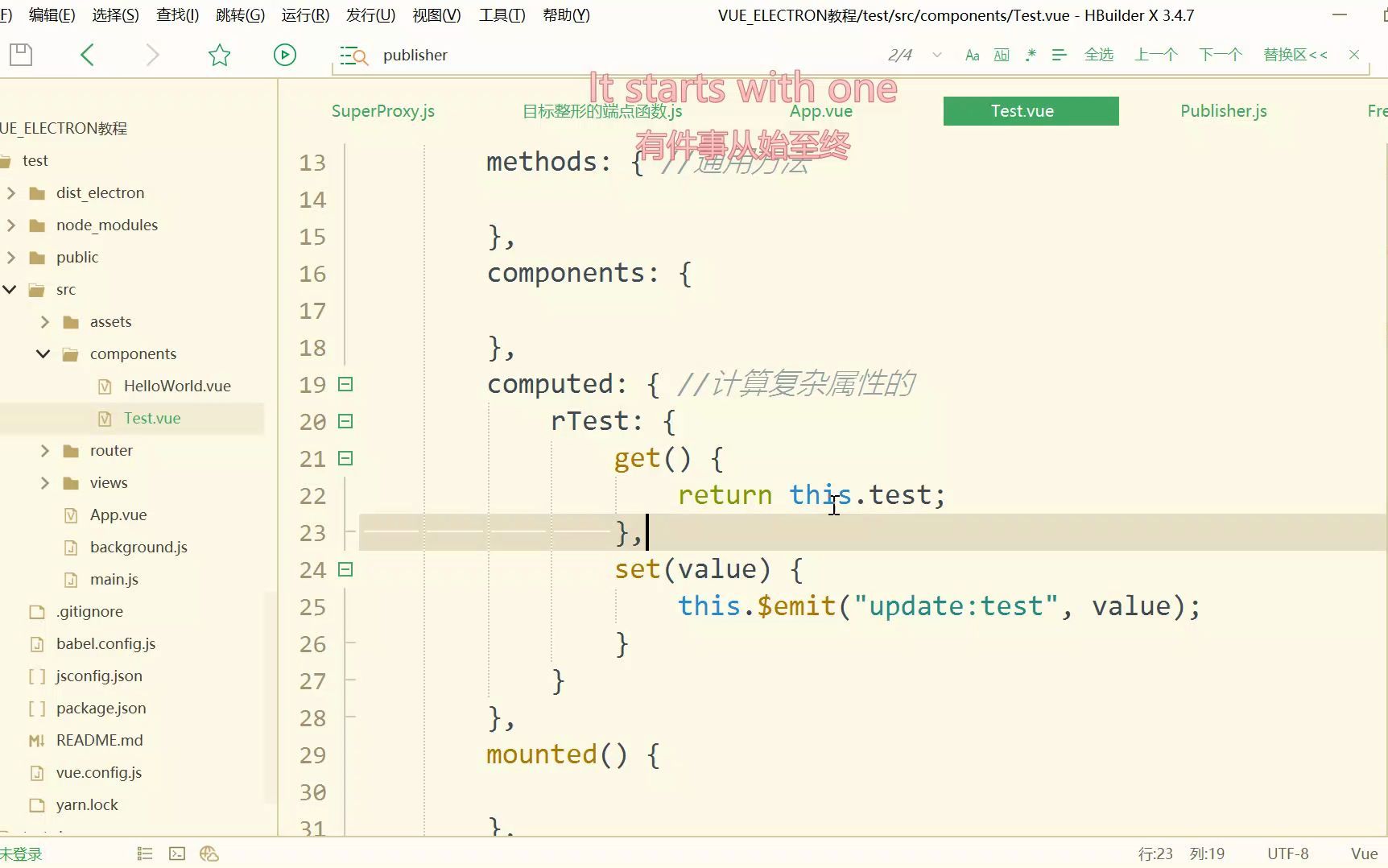Image resolution: width=1388 pixels, height=868 pixels.
Task: Star the current file as favorite
Action: pos(219,55)
